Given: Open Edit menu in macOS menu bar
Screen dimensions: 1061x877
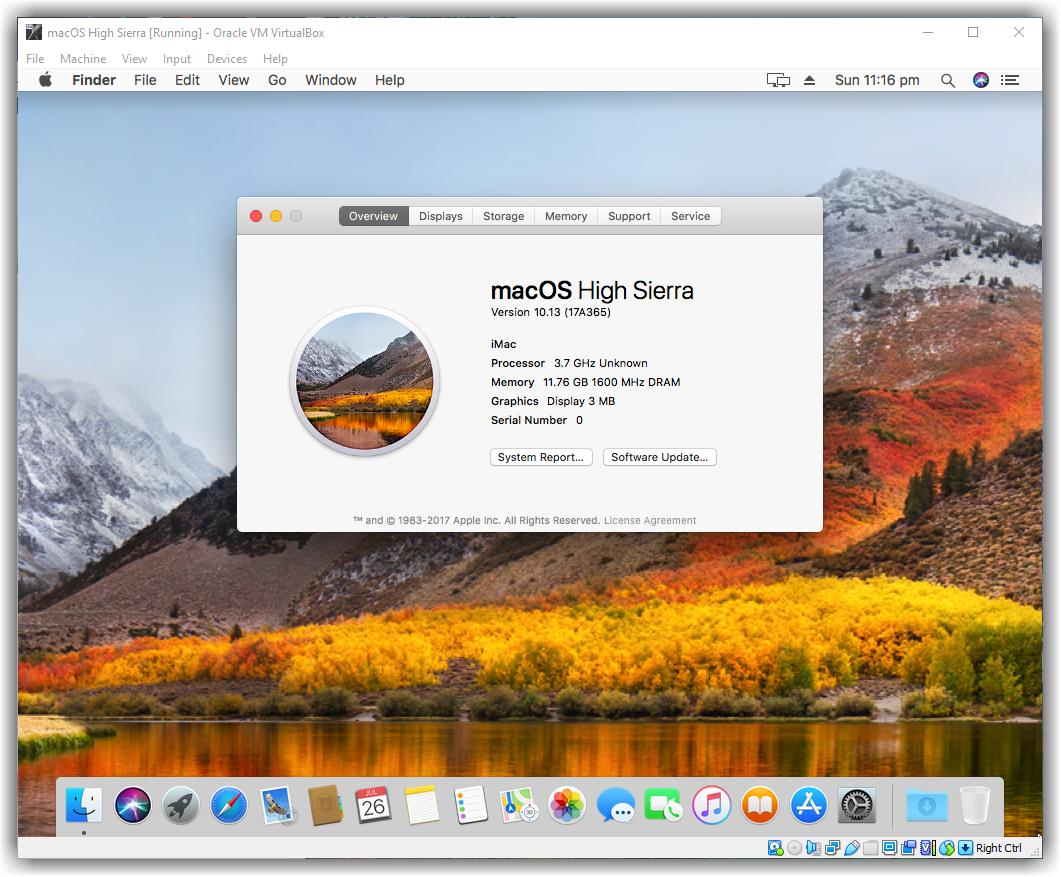Looking at the screenshot, I should 187,80.
